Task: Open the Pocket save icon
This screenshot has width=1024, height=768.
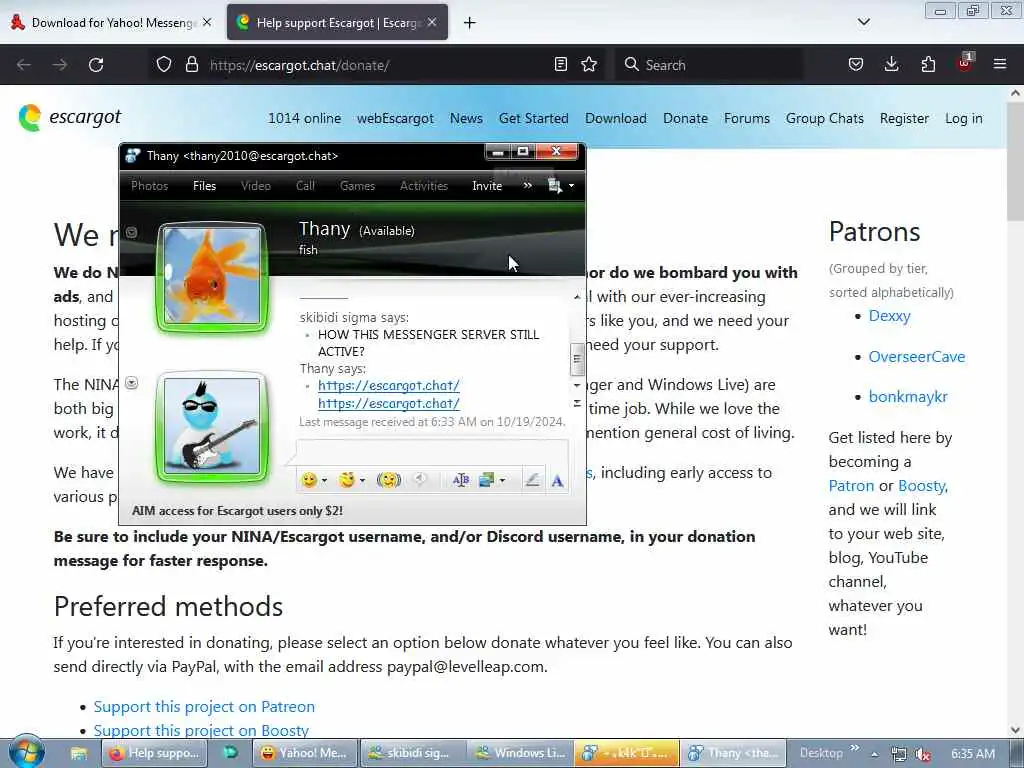Action: coord(856,65)
